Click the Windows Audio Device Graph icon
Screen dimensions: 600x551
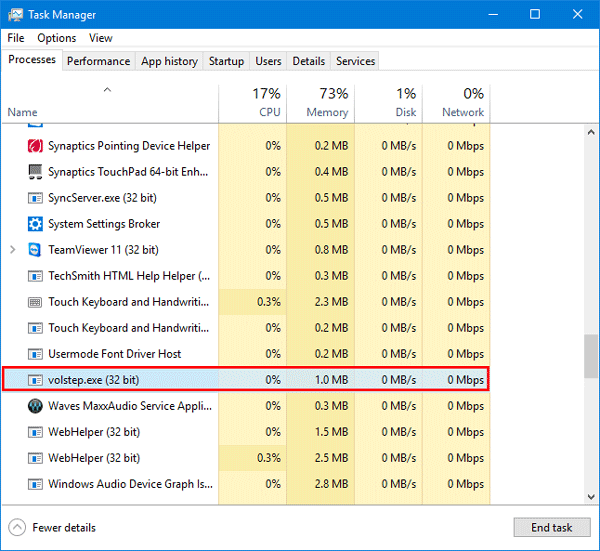(35, 484)
